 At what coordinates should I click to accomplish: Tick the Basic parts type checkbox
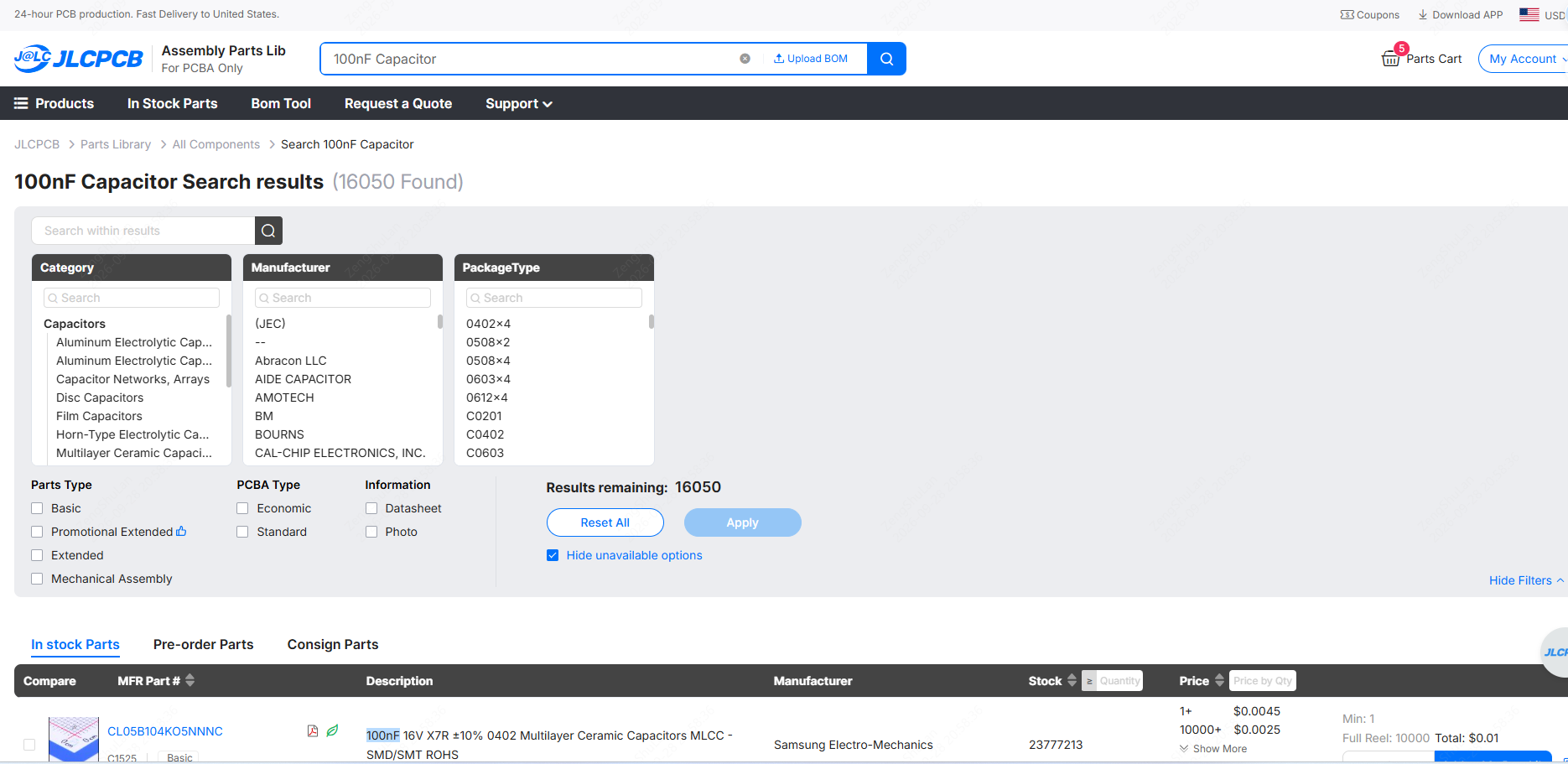37,508
